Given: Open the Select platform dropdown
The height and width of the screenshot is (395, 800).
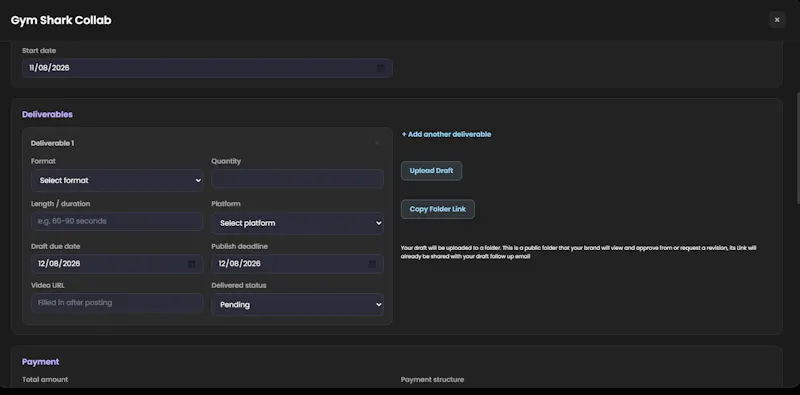Looking at the screenshot, I should [x=297, y=224].
